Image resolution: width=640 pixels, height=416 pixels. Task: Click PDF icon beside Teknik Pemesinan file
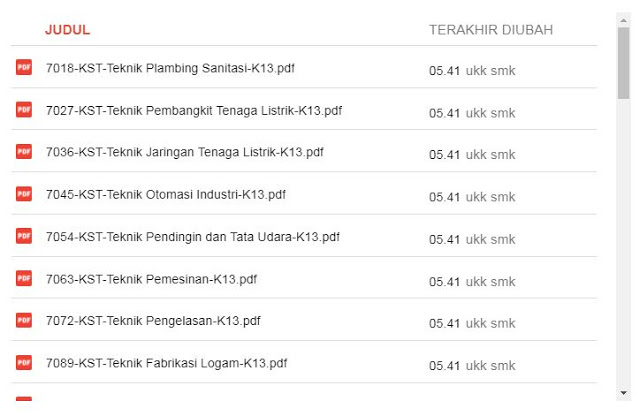pyautogui.click(x=24, y=279)
